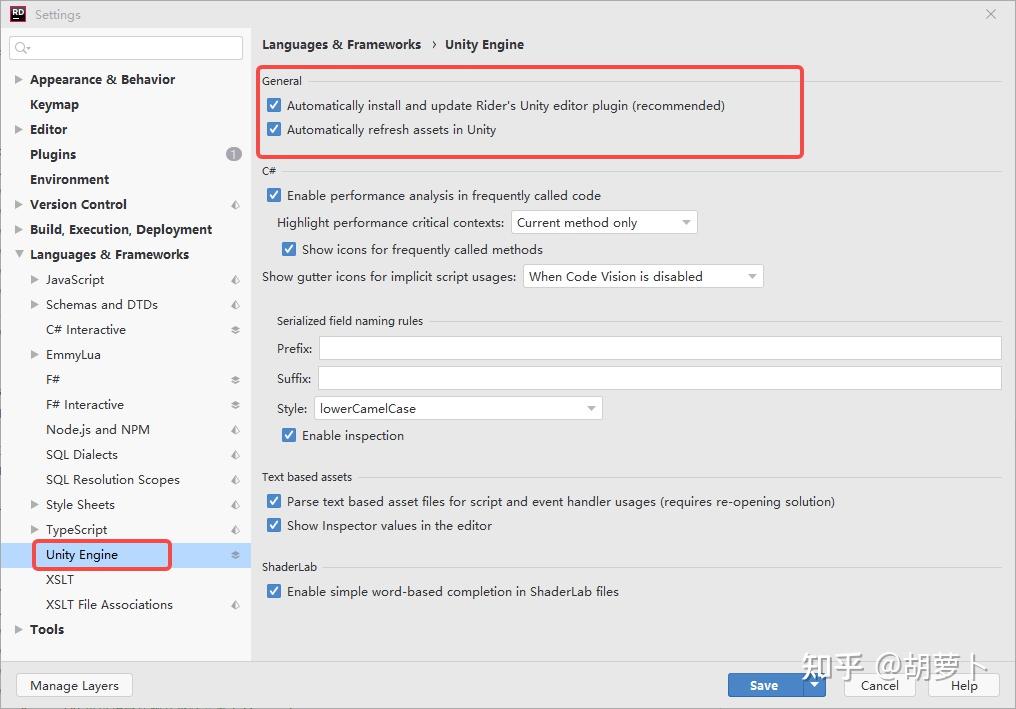
Task: Uncheck Automatically refresh assets in Unity
Action: 274,130
